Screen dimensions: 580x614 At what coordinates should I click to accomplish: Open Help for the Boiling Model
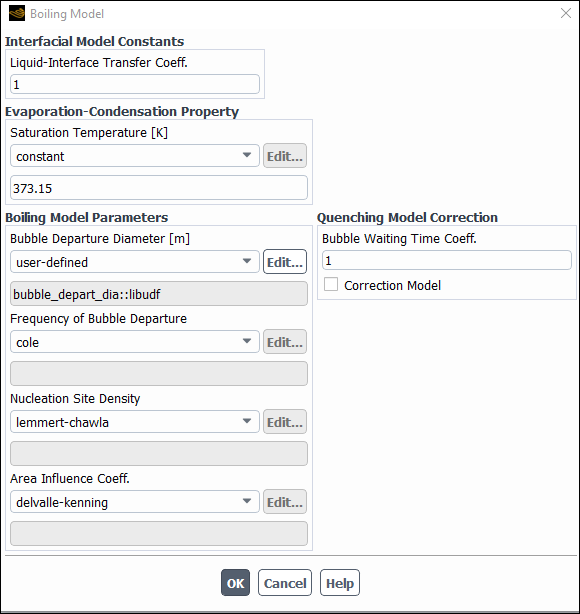340,583
